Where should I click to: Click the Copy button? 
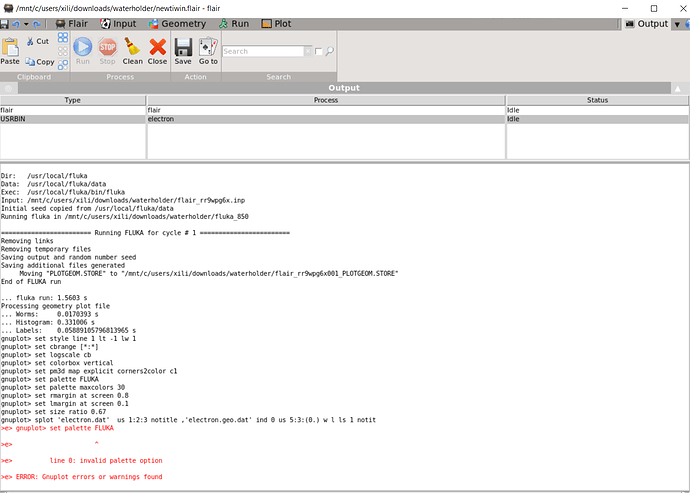pos(40,62)
